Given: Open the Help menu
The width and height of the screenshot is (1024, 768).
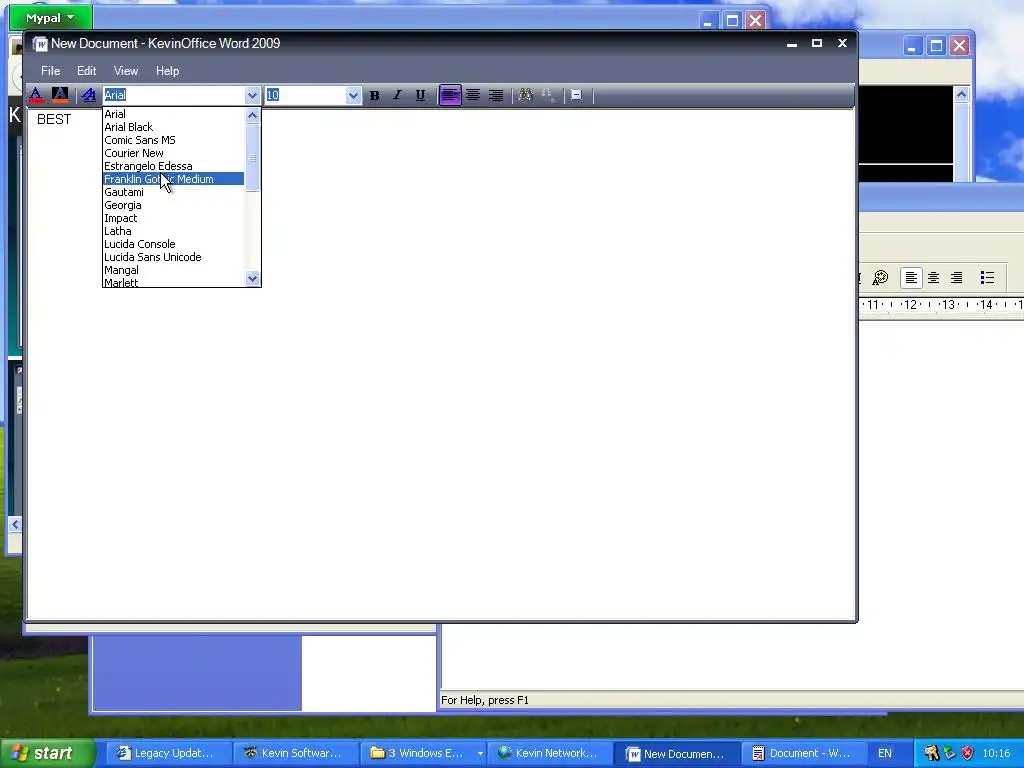Looking at the screenshot, I should click(x=167, y=71).
